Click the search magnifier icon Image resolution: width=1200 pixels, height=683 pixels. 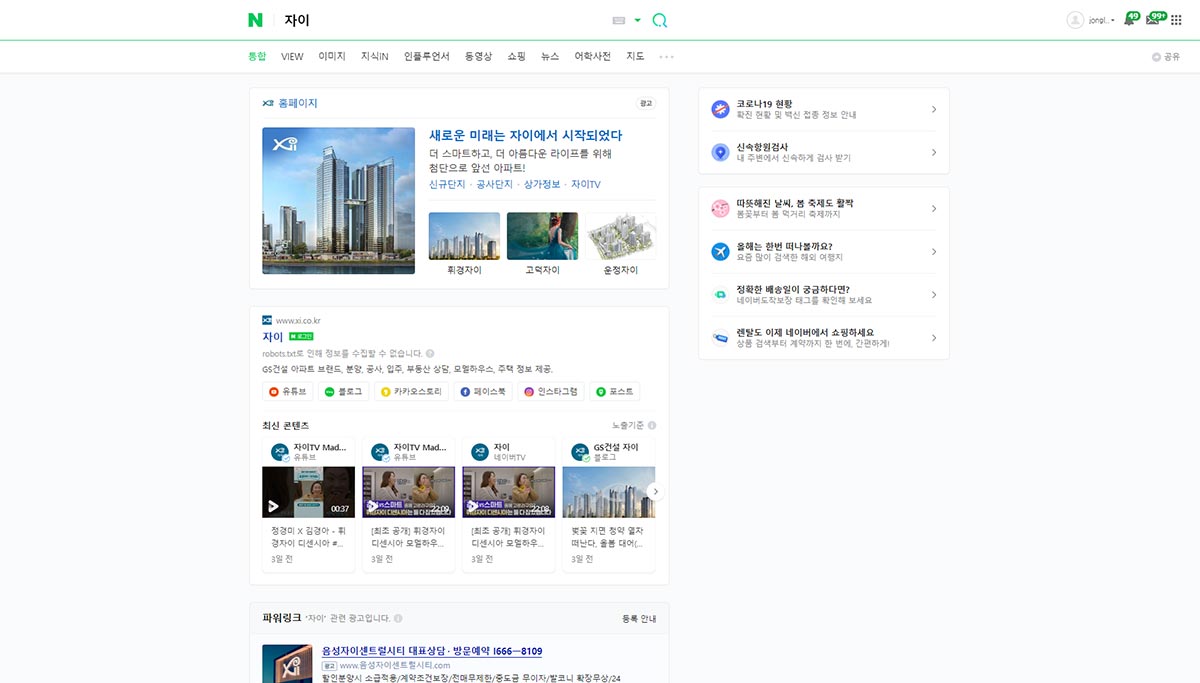click(659, 20)
